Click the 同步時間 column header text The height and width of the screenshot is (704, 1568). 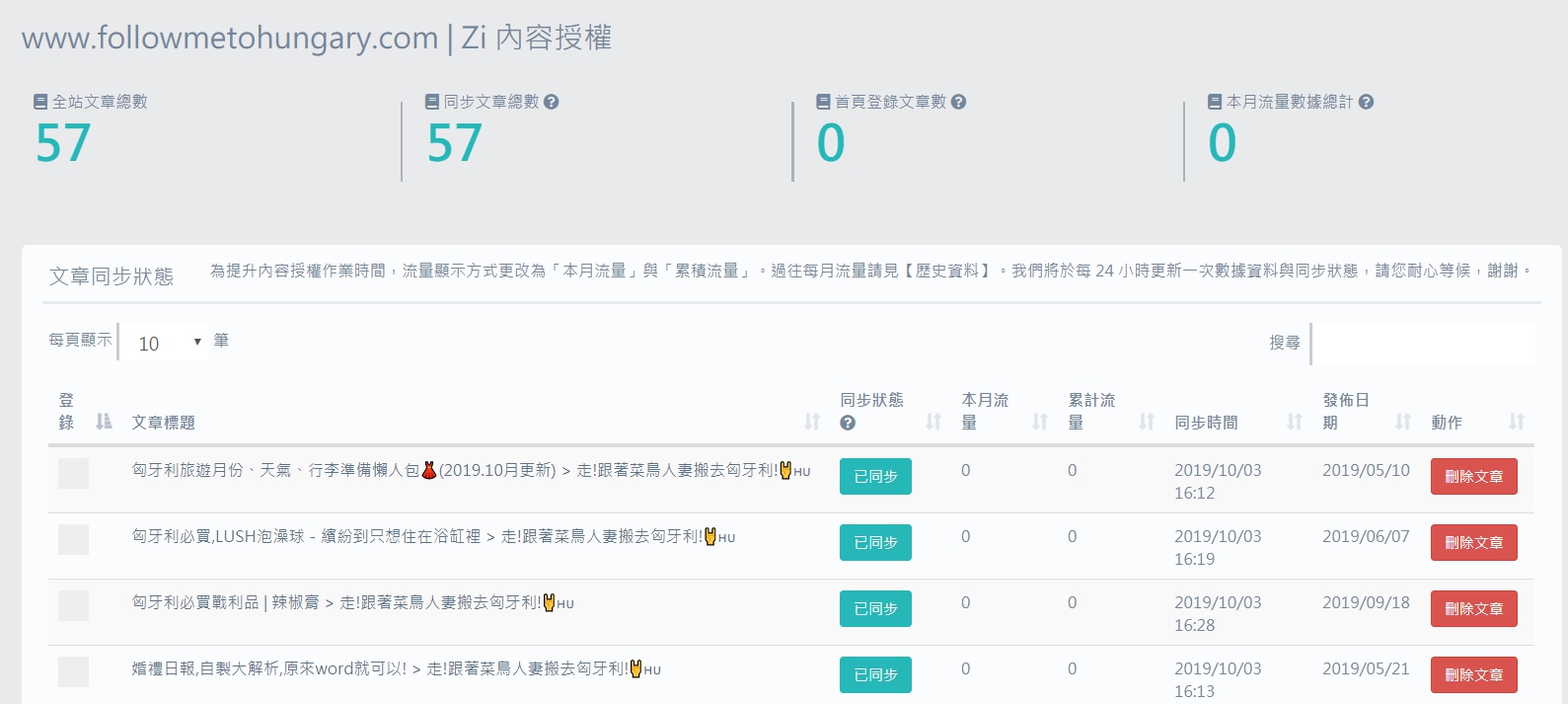1206,423
